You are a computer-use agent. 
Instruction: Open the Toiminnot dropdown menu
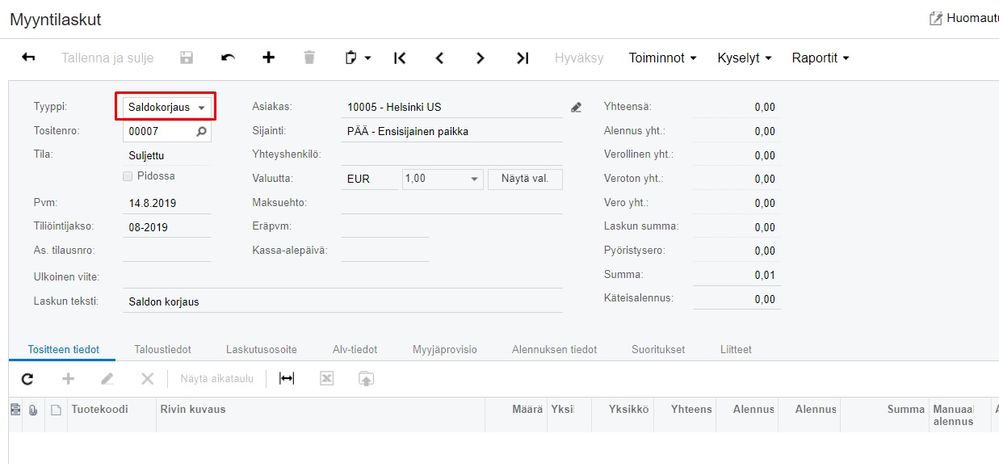click(x=662, y=58)
